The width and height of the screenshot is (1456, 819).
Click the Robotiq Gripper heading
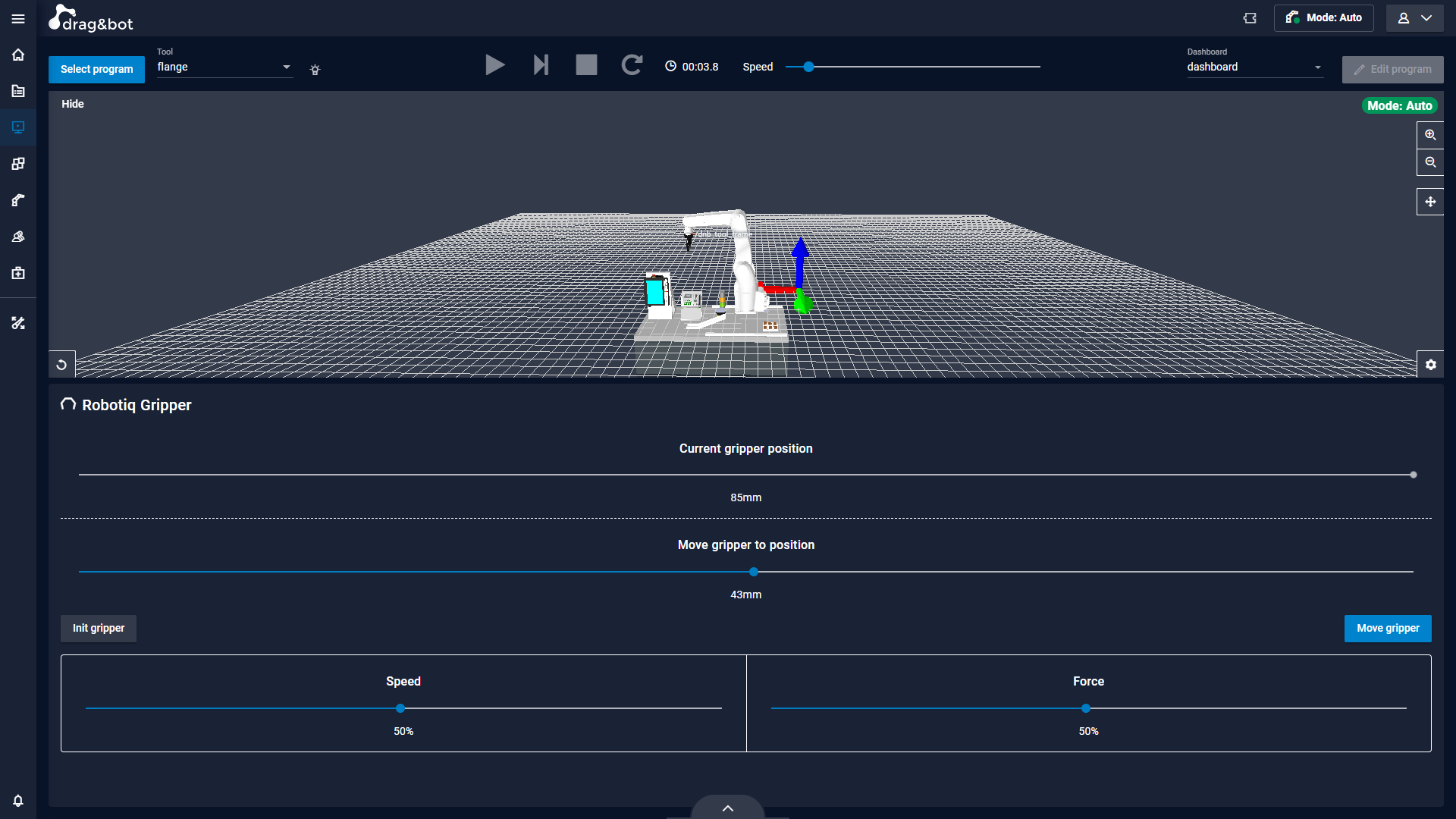click(136, 405)
